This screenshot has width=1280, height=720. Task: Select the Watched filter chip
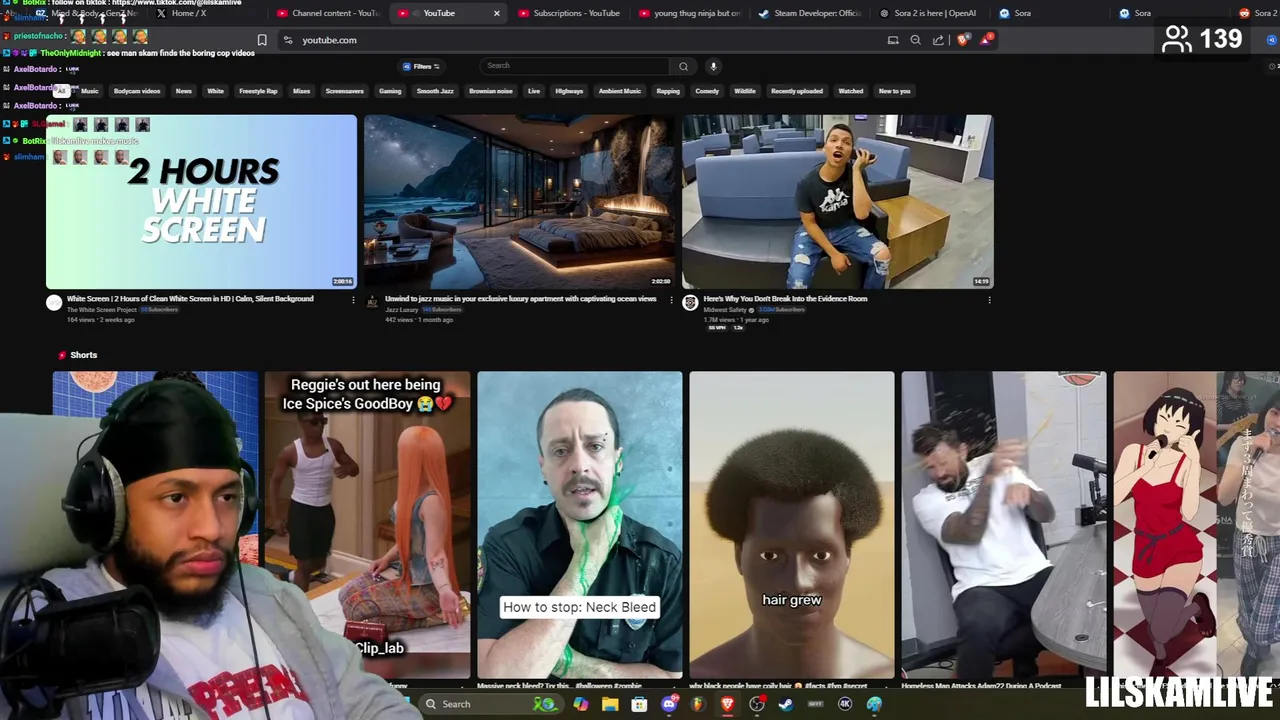pos(851,91)
